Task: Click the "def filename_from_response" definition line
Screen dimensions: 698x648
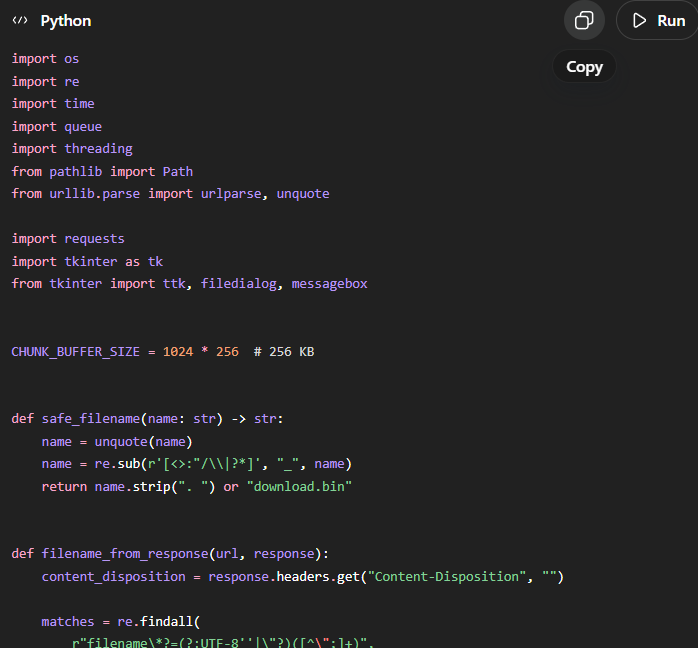Action: (x=170, y=554)
